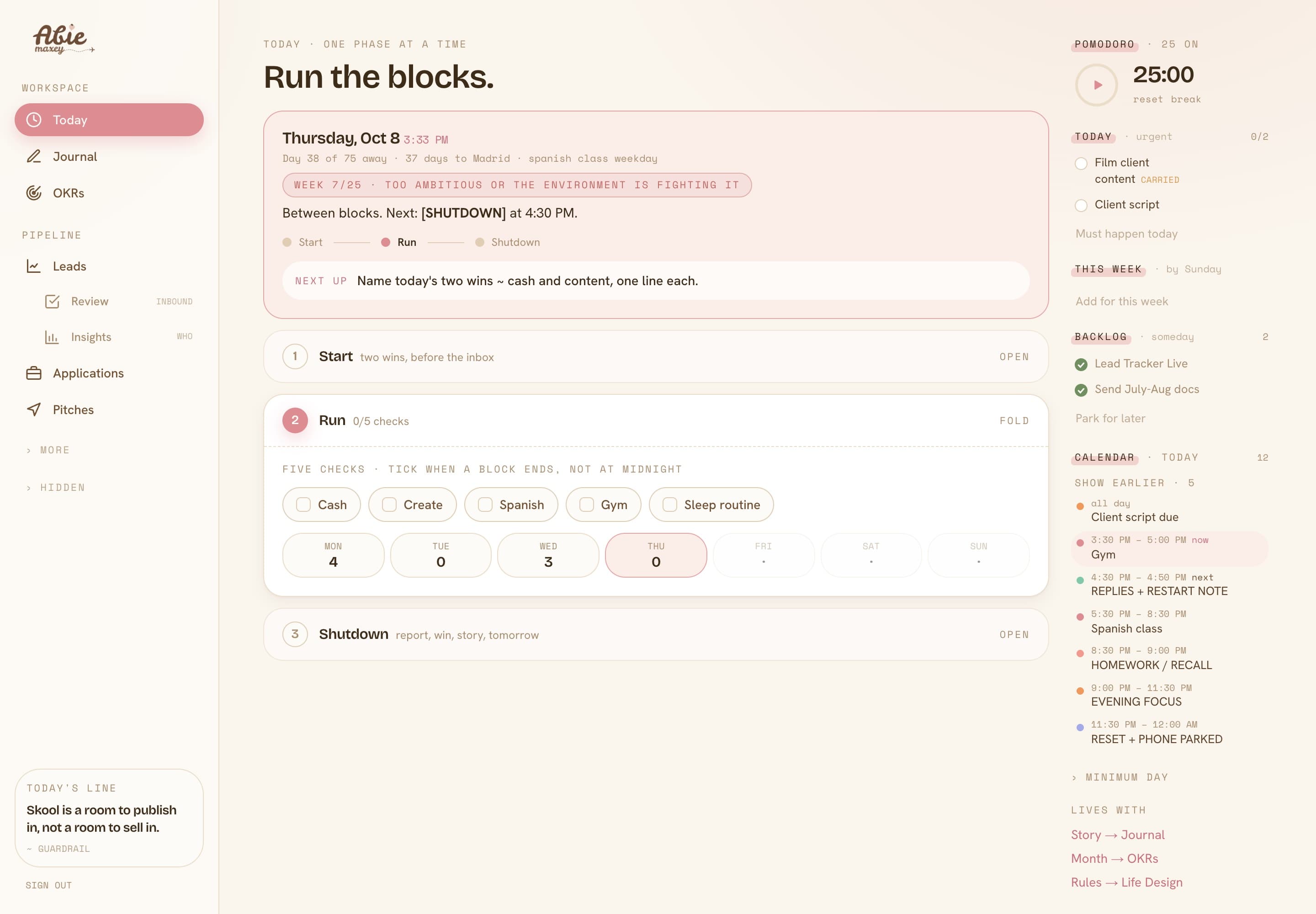Select the Insights bar-chart icon
Image resolution: width=1316 pixels, height=914 pixels.
click(x=52, y=337)
